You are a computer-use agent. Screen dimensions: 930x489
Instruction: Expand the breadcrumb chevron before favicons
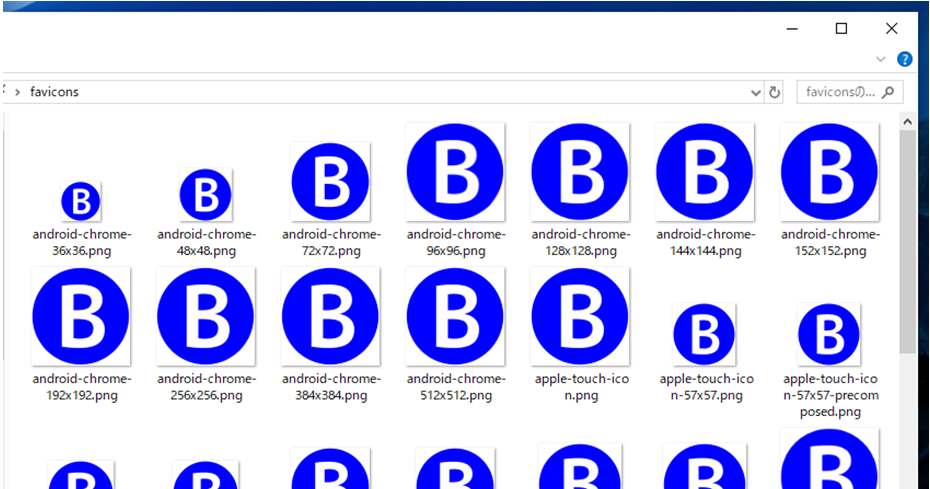[18, 93]
